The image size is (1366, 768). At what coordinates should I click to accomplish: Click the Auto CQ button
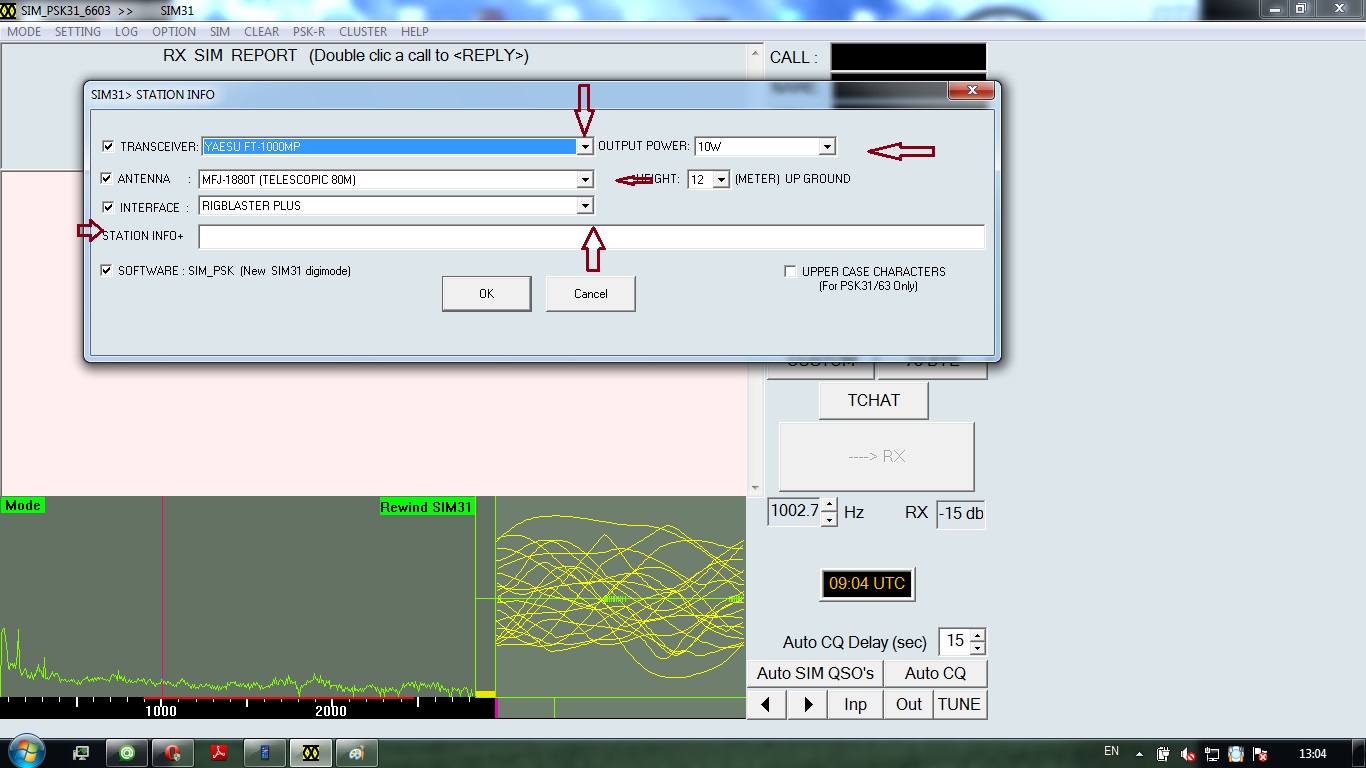(936, 673)
